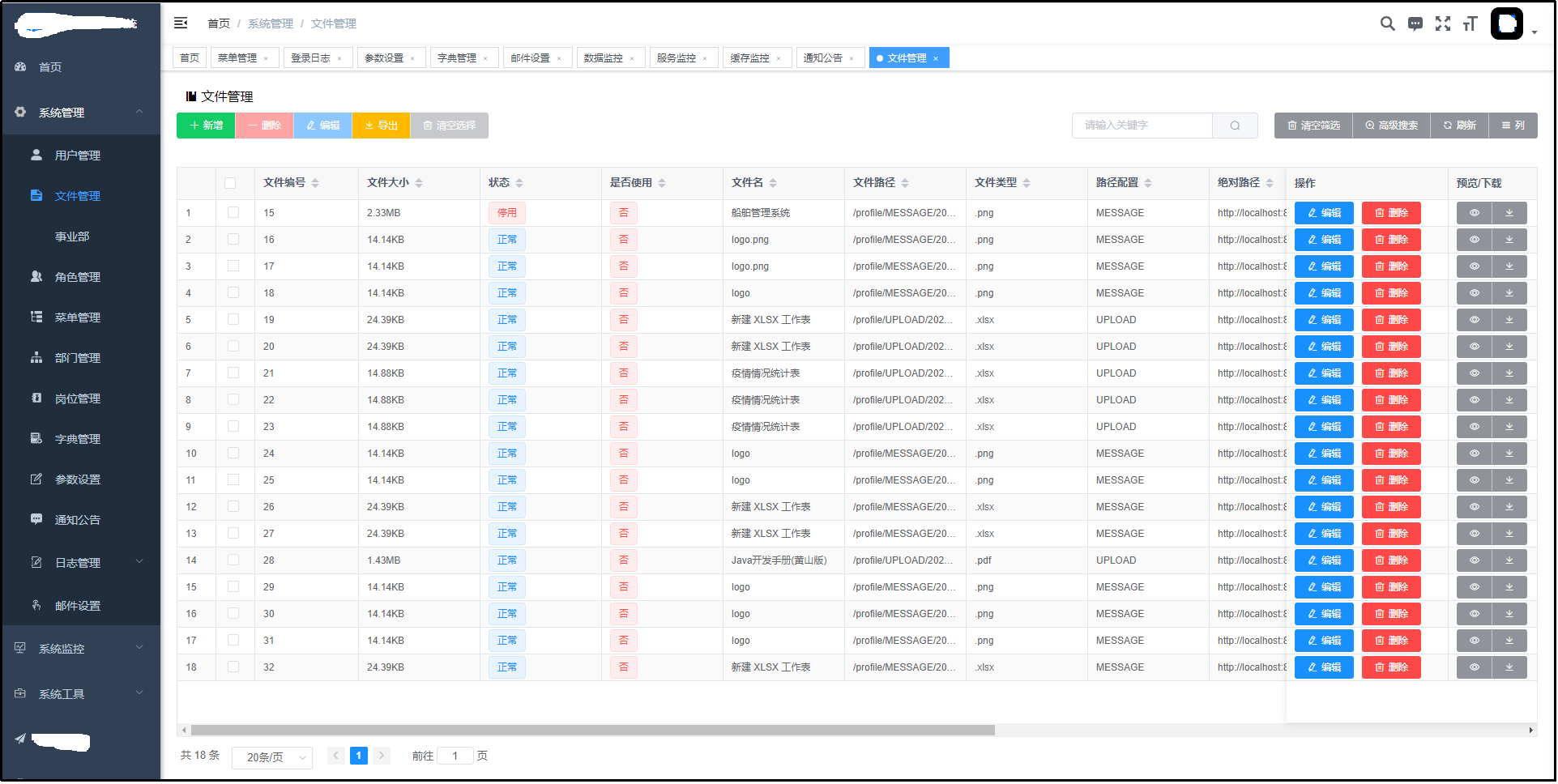Open the message chat bubble icon in header
The width and height of the screenshot is (1558, 784).
pyautogui.click(x=1415, y=23)
